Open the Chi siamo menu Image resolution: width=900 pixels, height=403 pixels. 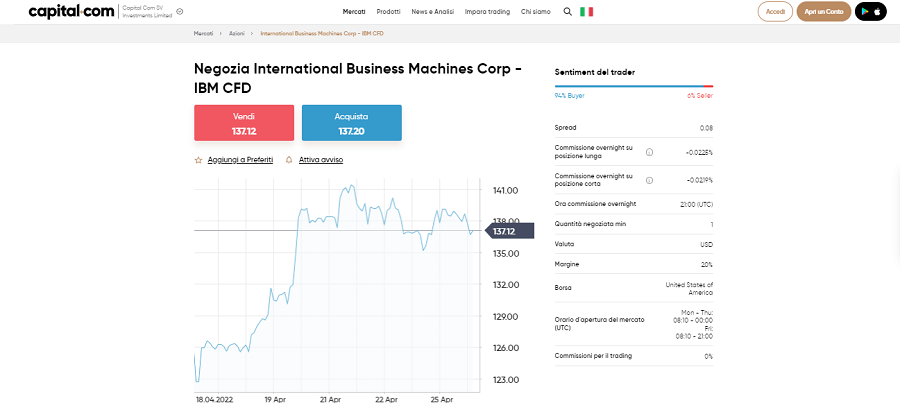pos(536,11)
